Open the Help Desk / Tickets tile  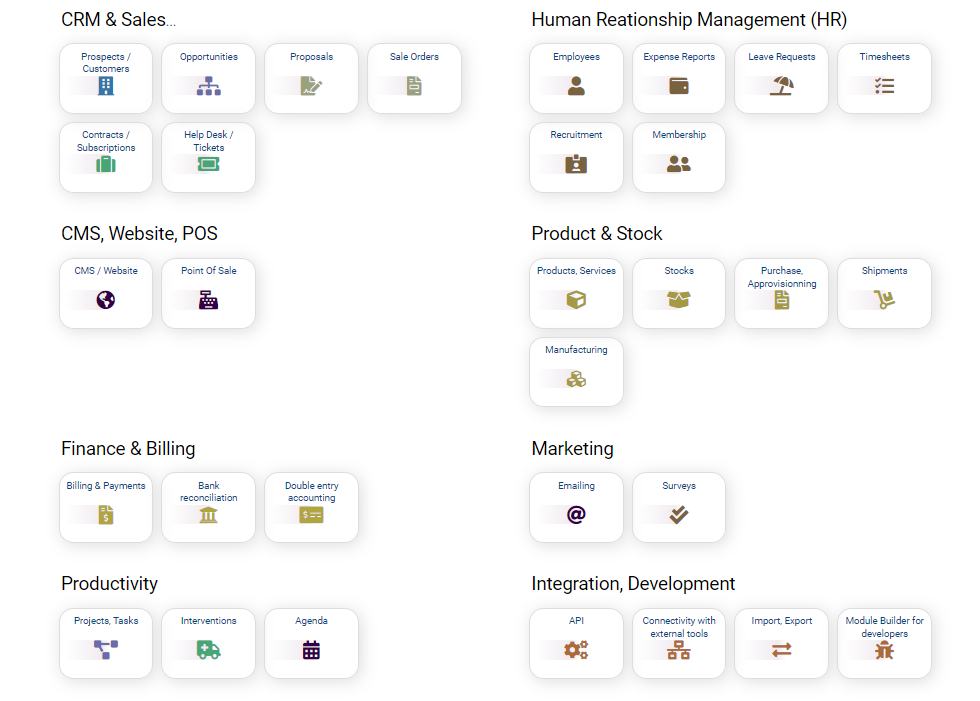(x=209, y=157)
